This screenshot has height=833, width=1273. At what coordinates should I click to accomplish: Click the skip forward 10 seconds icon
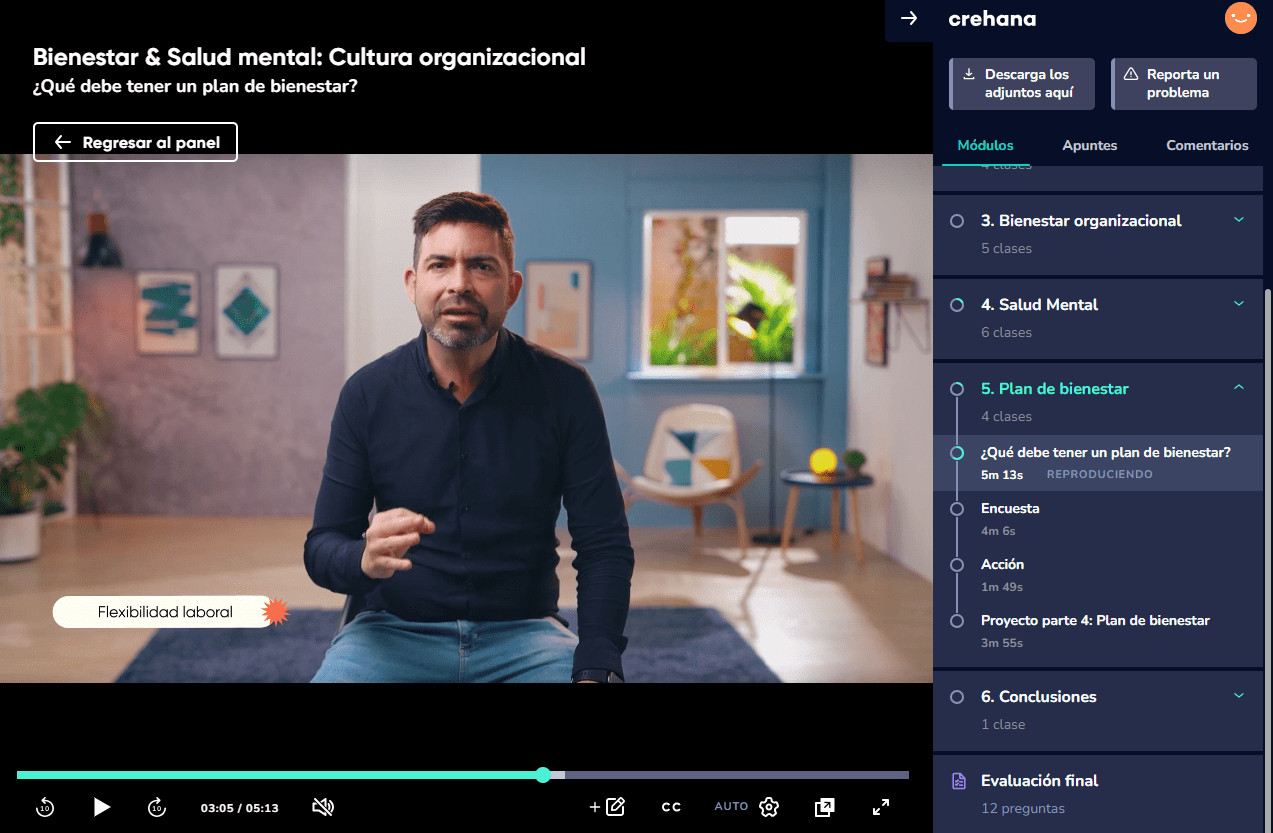click(157, 807)
